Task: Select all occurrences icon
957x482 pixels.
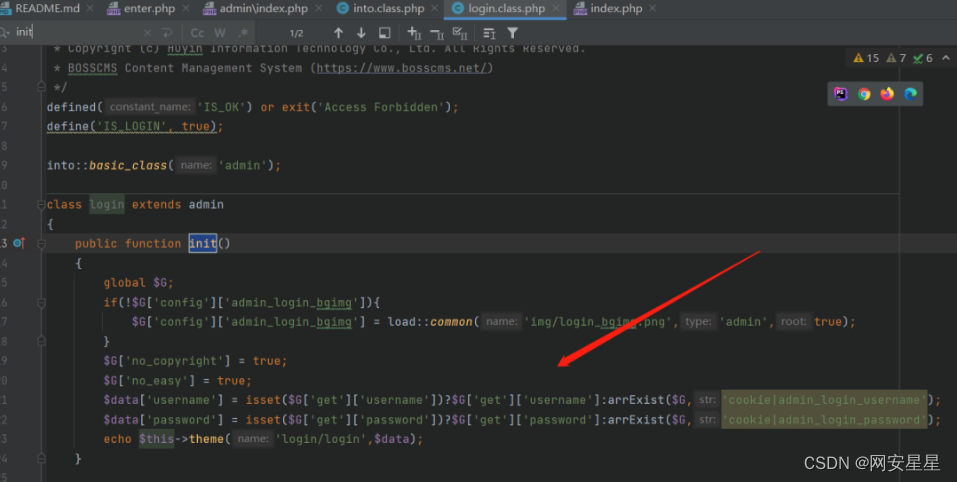Action: 460,33
